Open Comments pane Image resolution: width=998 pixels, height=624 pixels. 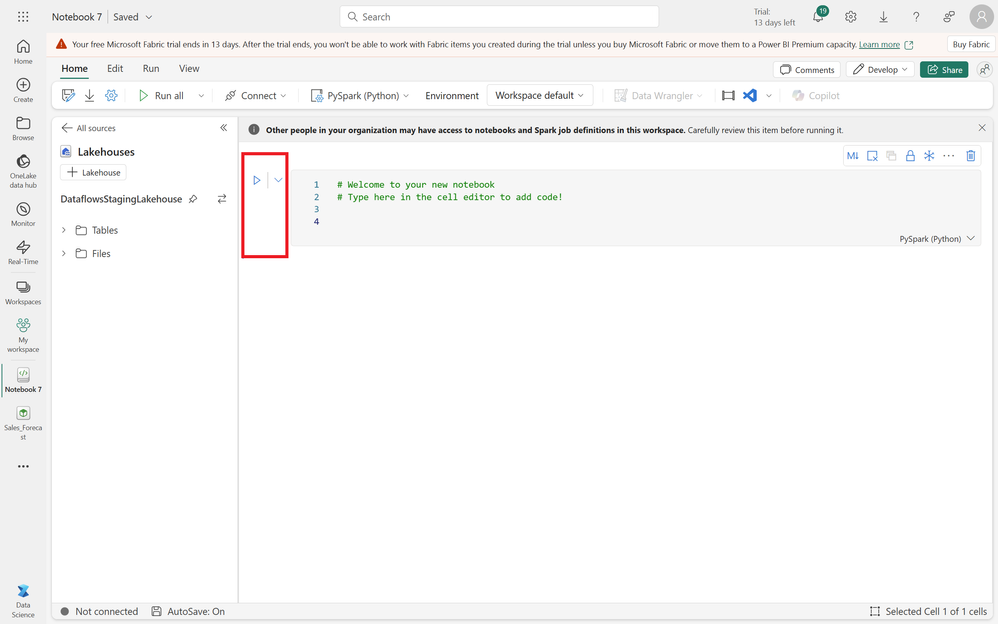tap(807, 69)
